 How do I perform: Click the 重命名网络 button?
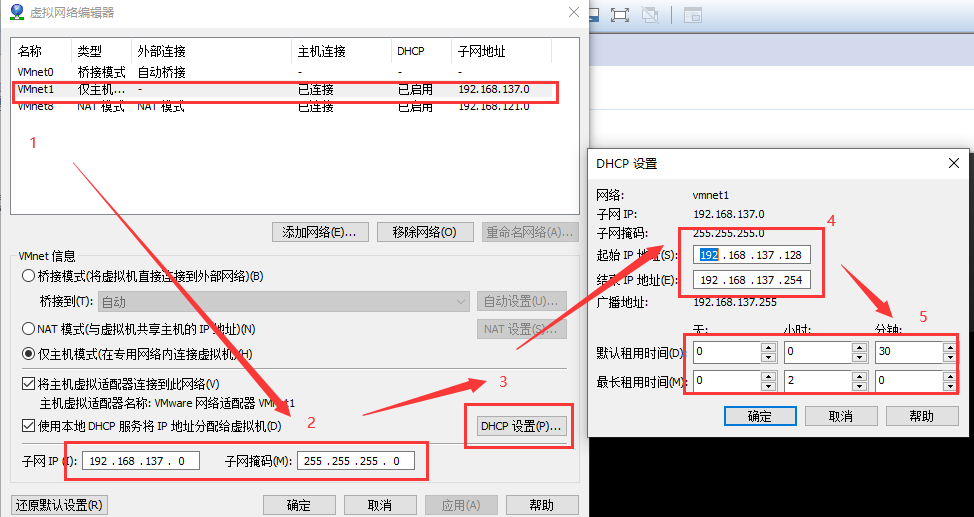pyautogui.click(x=530, y=232)
